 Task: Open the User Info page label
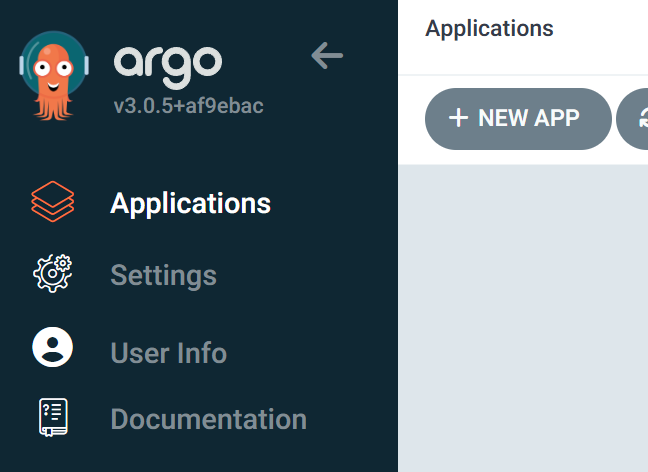pos(169,353)
